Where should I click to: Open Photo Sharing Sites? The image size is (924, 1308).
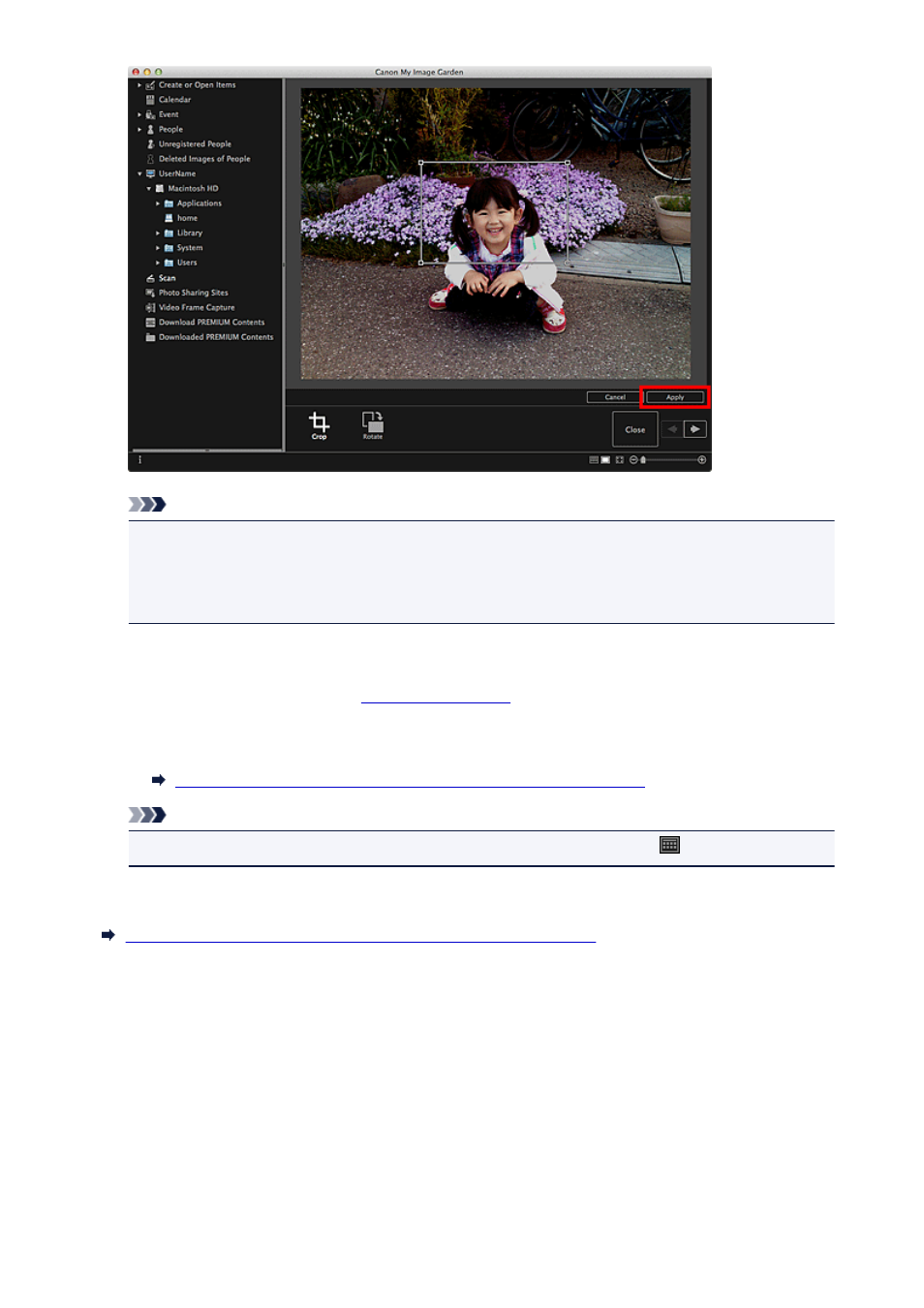tap(193, 293)
